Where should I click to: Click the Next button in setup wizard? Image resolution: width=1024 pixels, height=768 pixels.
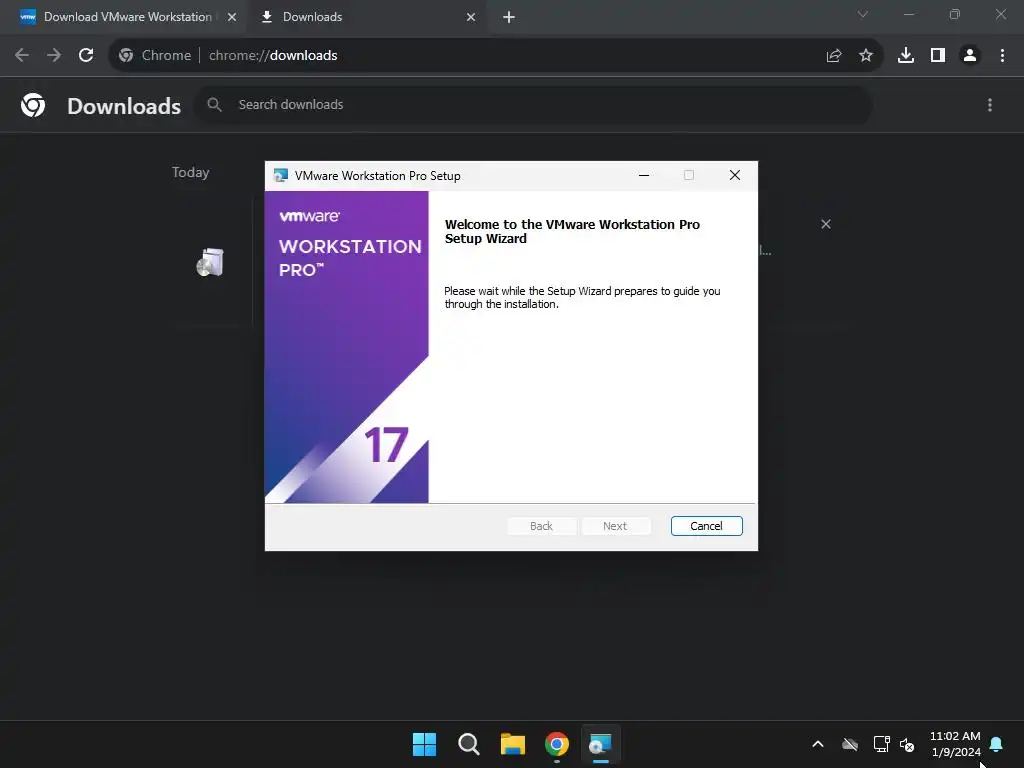tap(615, 526)
